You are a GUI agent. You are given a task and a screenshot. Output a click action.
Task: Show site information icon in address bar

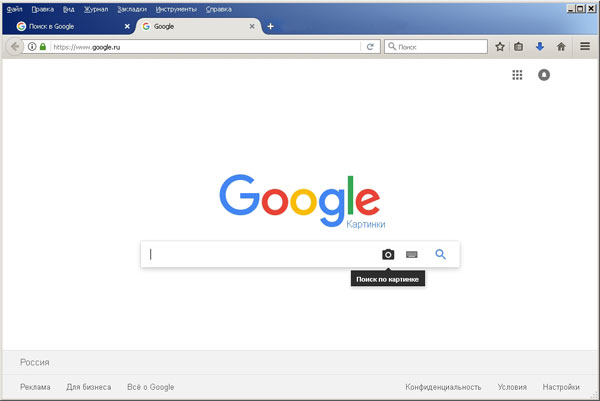(32, 47)
